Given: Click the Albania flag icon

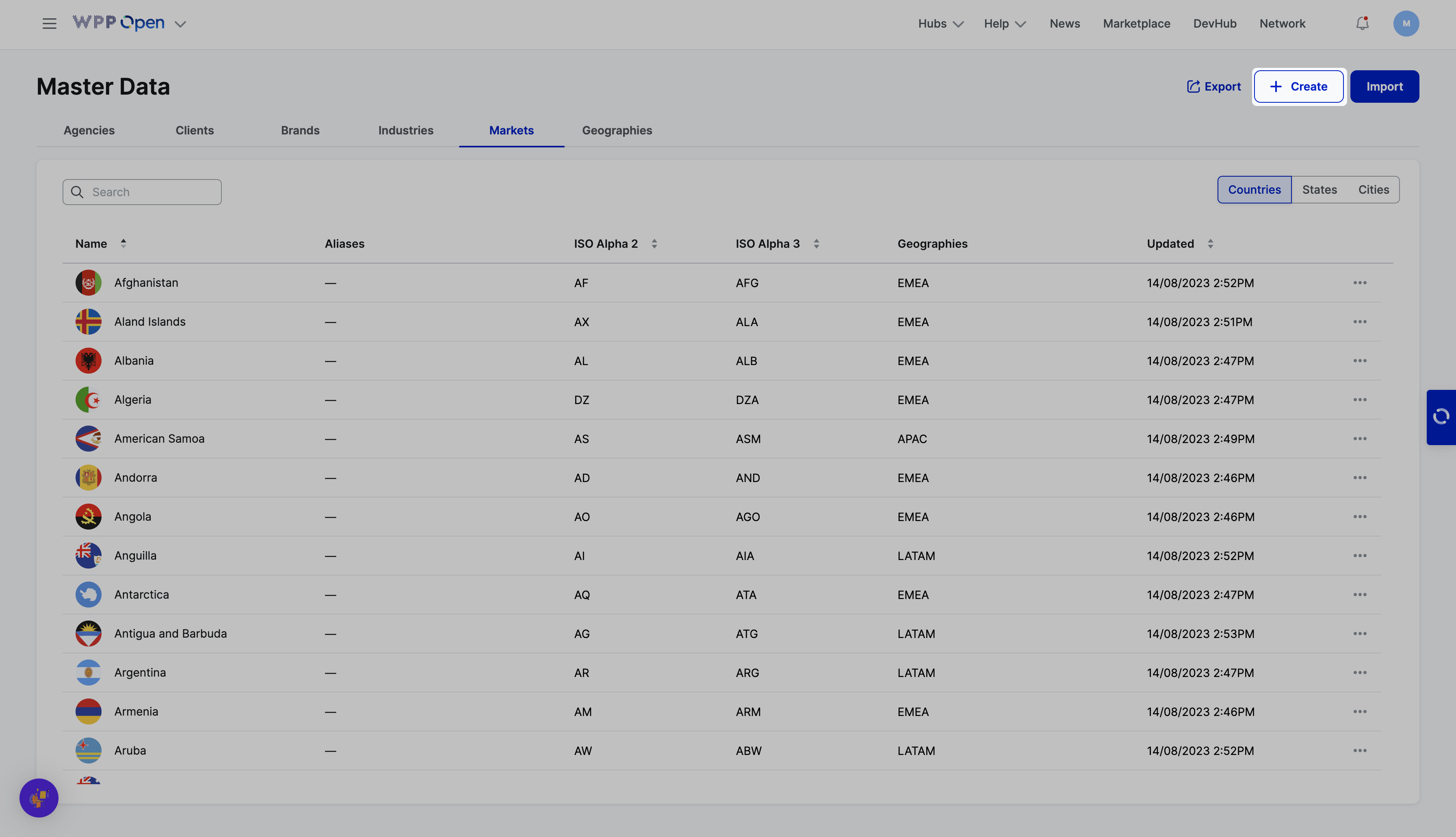Looking at the screenshot, I should pos(89,361).
